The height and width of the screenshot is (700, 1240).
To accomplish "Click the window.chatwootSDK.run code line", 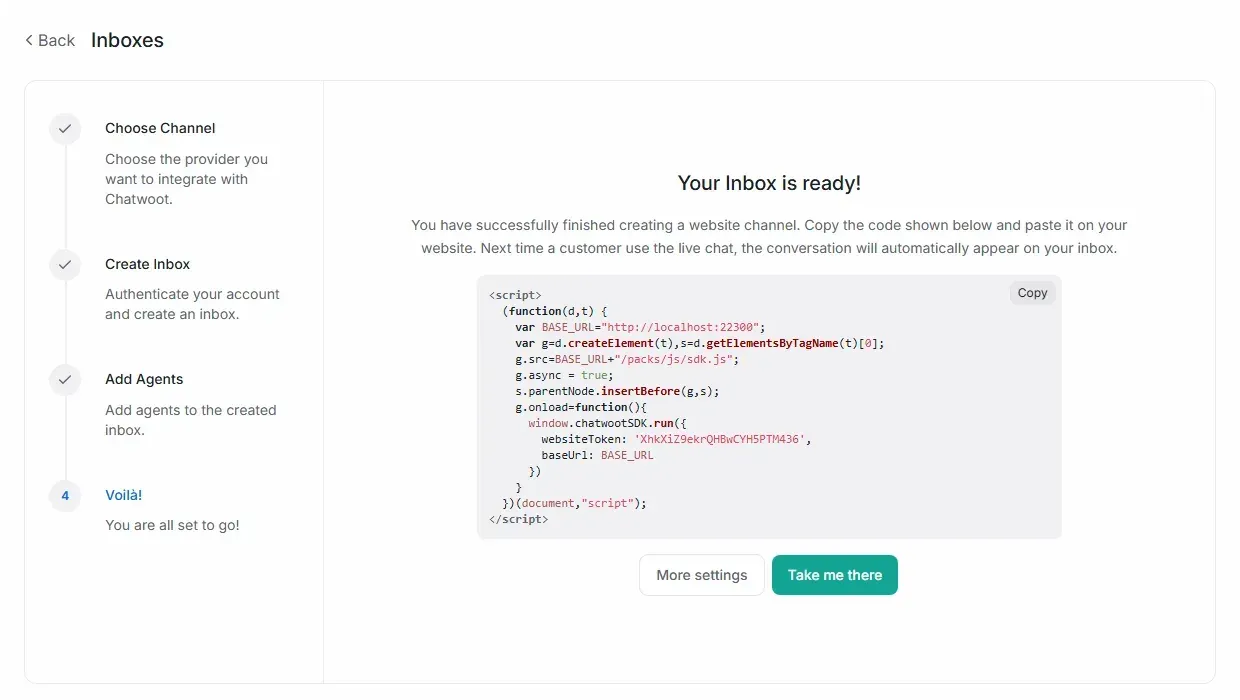I will click(607, 423).
